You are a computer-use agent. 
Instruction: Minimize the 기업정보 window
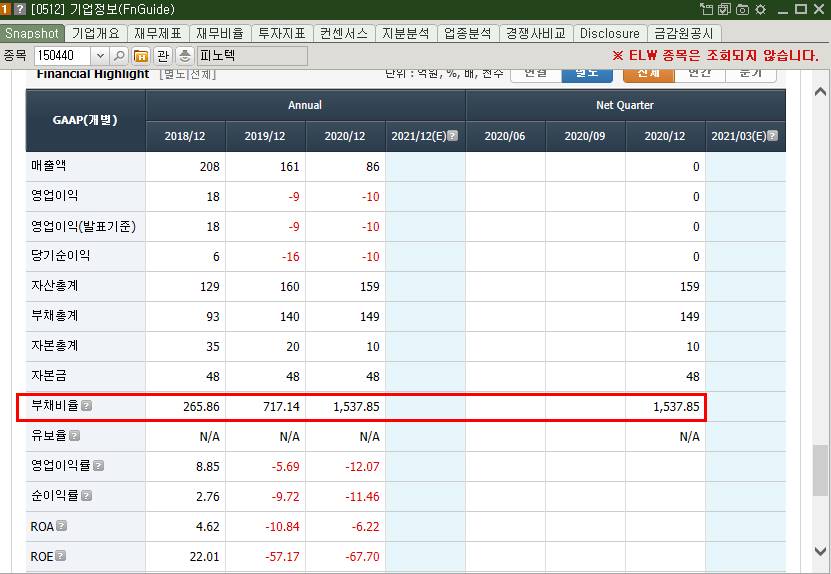[783, 11]
